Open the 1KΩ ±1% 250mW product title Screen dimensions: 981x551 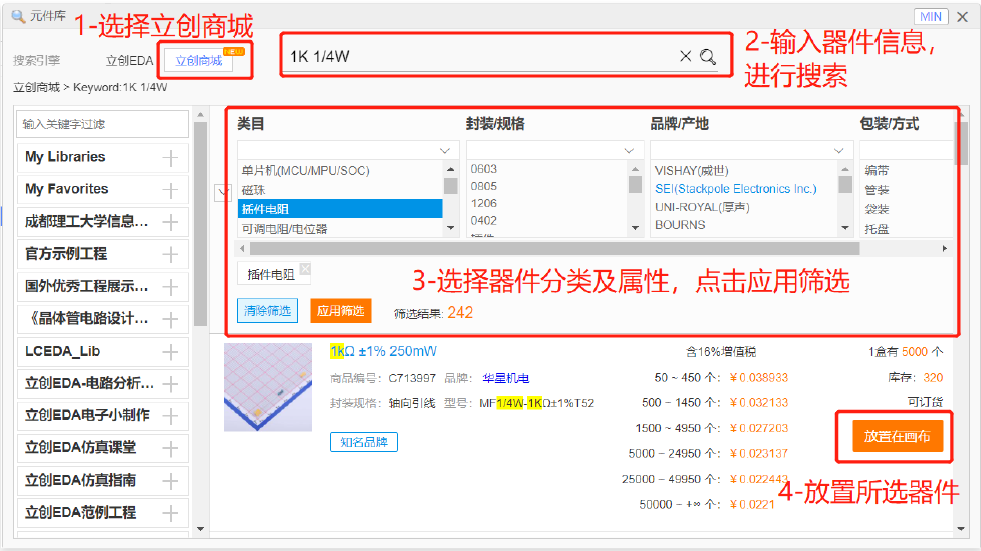(383, 351)
